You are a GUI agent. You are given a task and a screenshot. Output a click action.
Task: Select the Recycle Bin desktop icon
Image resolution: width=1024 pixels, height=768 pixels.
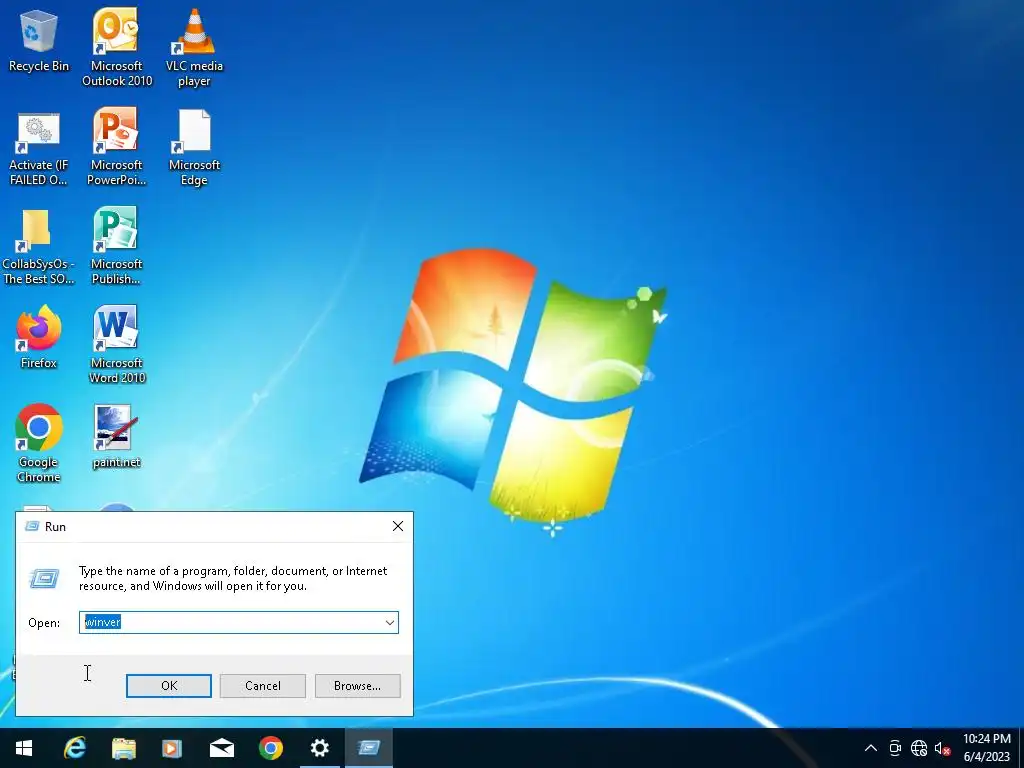coord(39,40)
